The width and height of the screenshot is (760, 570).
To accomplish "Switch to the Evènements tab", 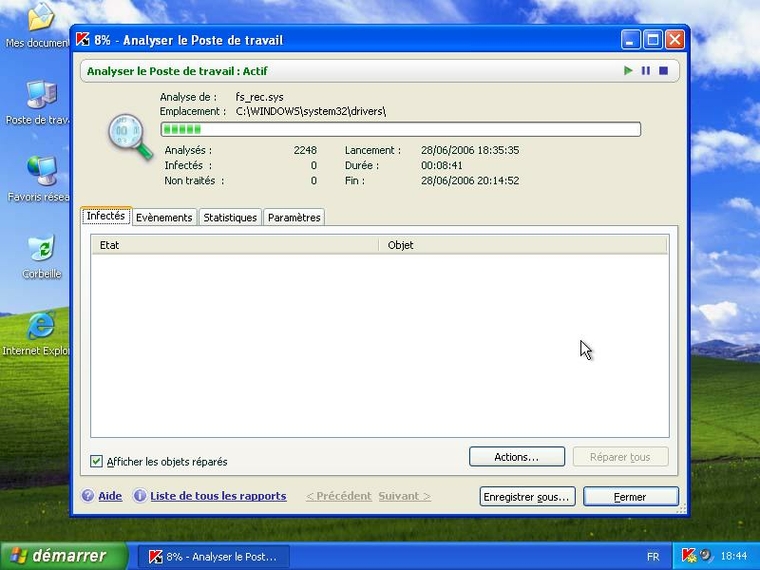I will pos(164,218).
